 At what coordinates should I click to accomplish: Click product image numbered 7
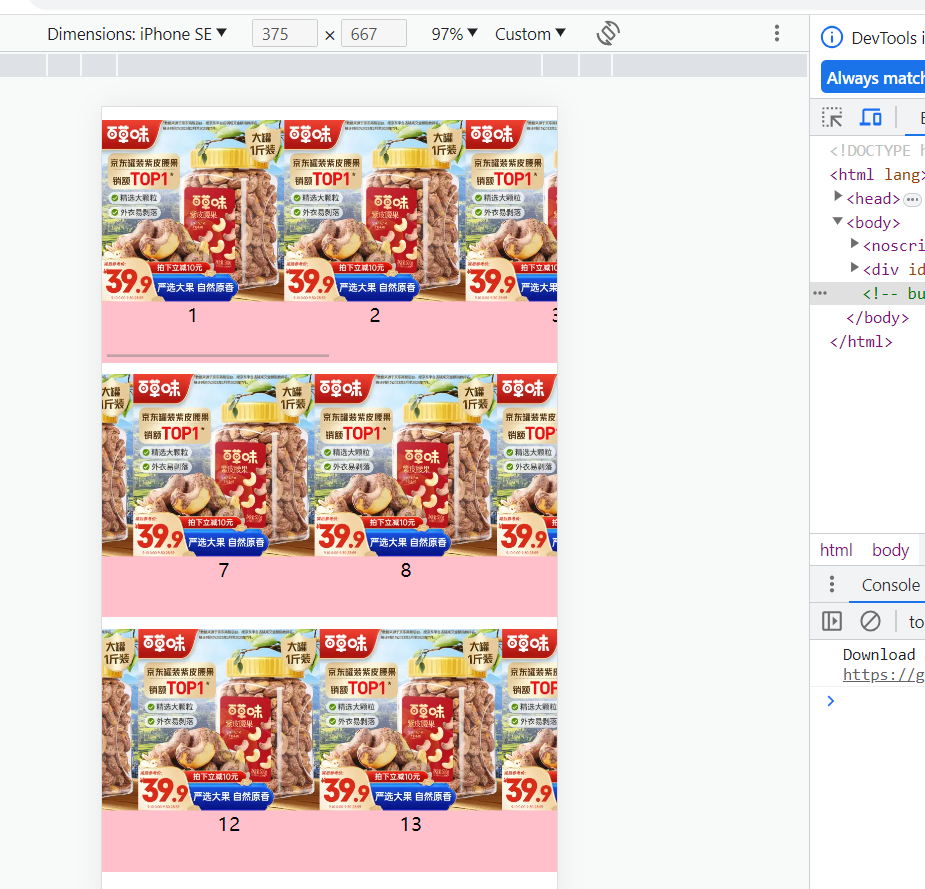(224, 465)
